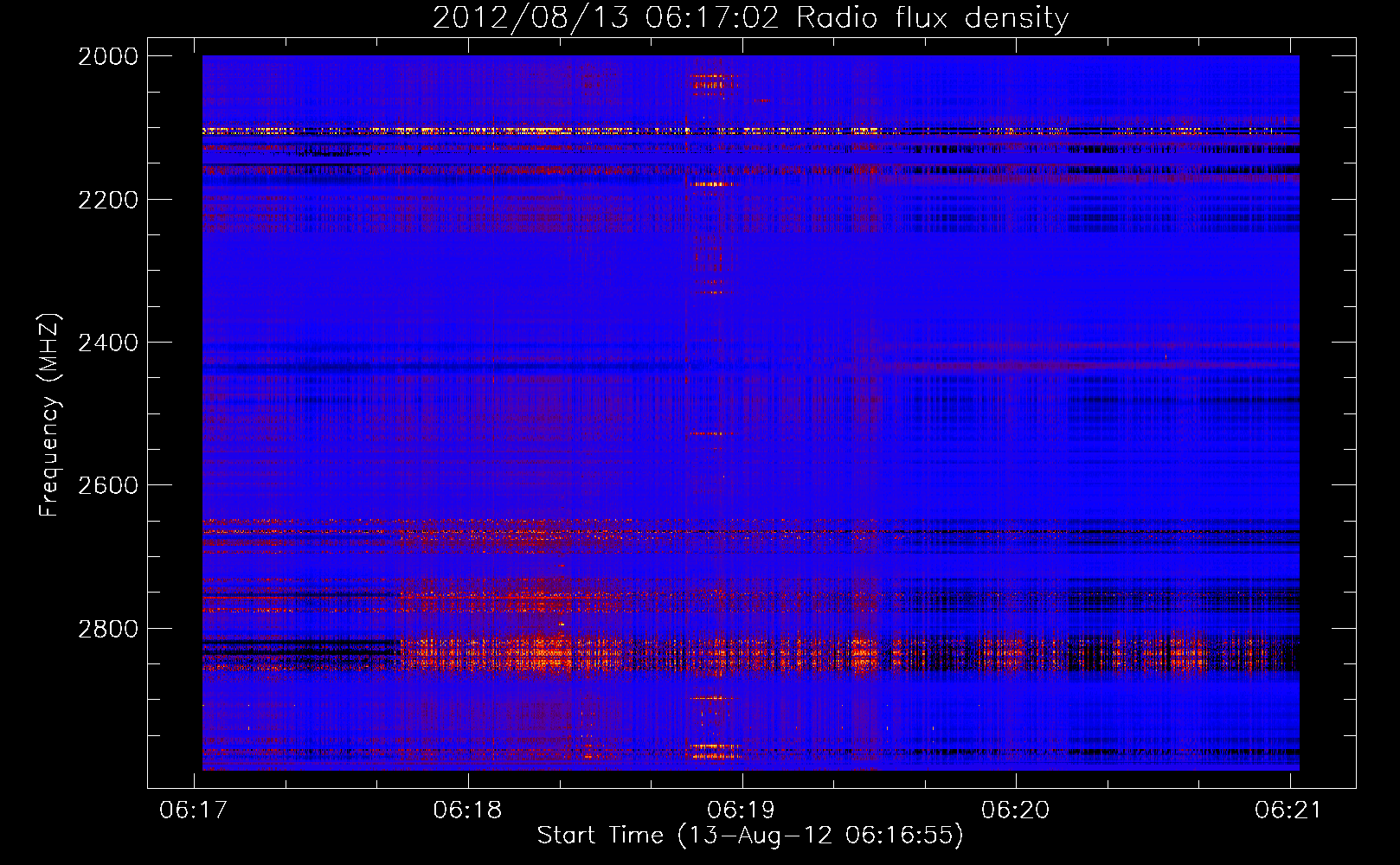Viewport: 1400px width, 865px height.
Task: Click the '06:19' time axis label
Action: [x=742, y=810]
